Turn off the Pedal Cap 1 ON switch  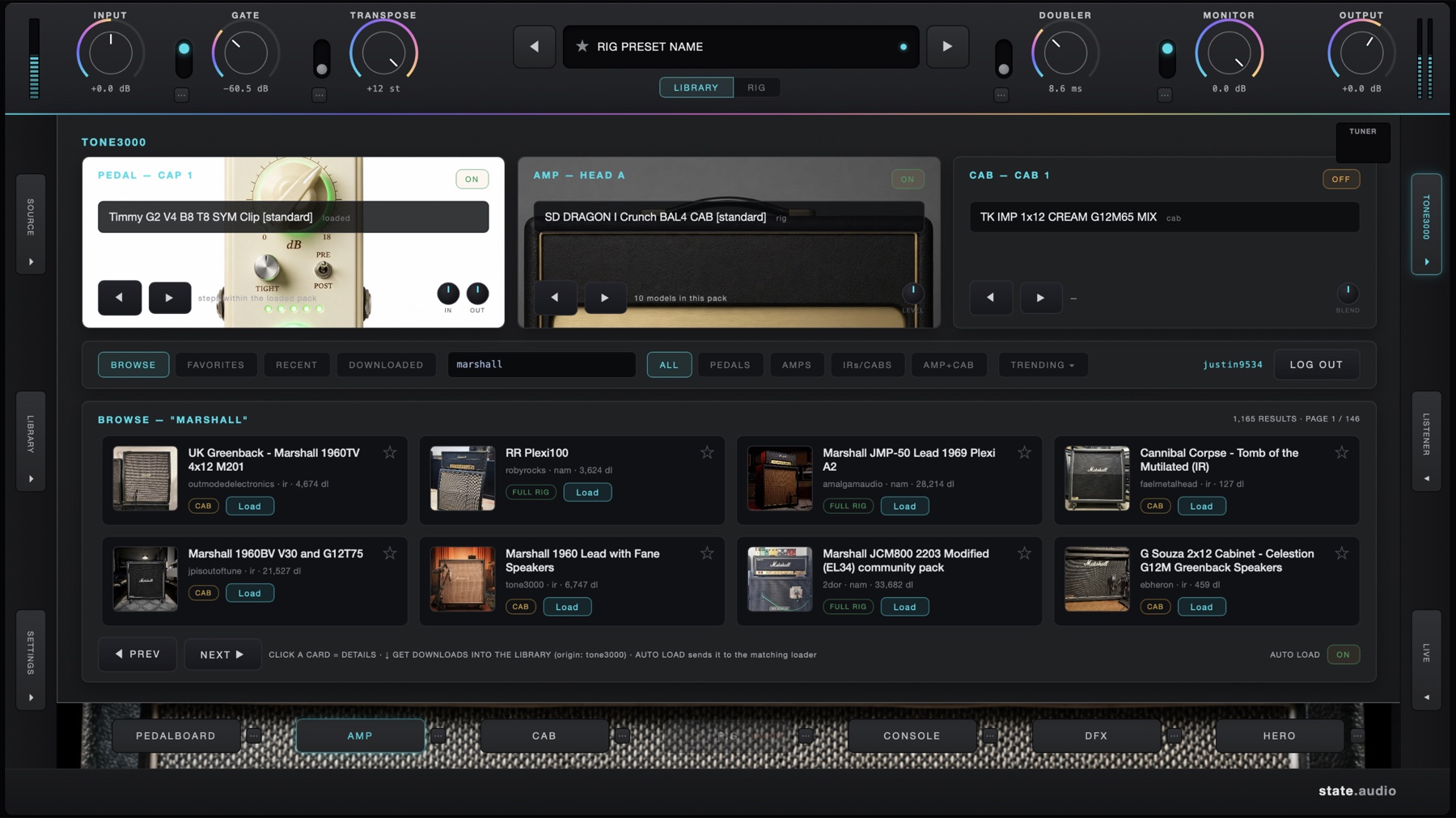[472, 179]
